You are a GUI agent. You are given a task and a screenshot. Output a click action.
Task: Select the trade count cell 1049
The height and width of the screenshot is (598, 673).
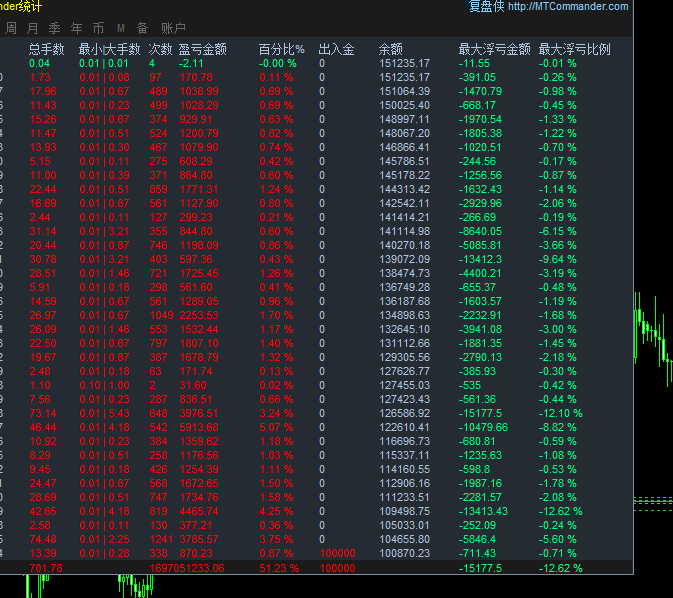[x=161, y=316]
